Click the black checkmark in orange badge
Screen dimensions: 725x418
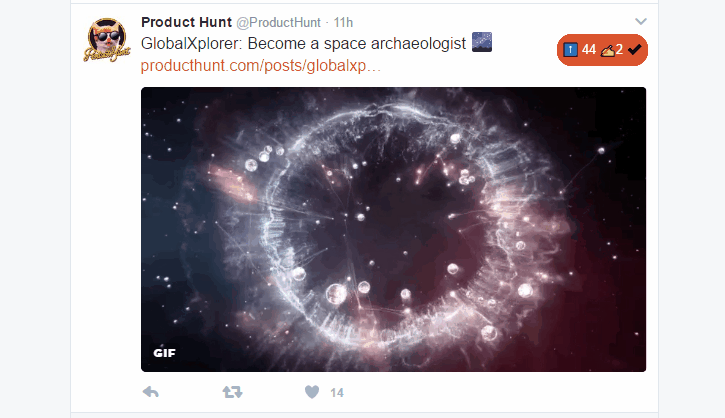[x=634, y=49]
